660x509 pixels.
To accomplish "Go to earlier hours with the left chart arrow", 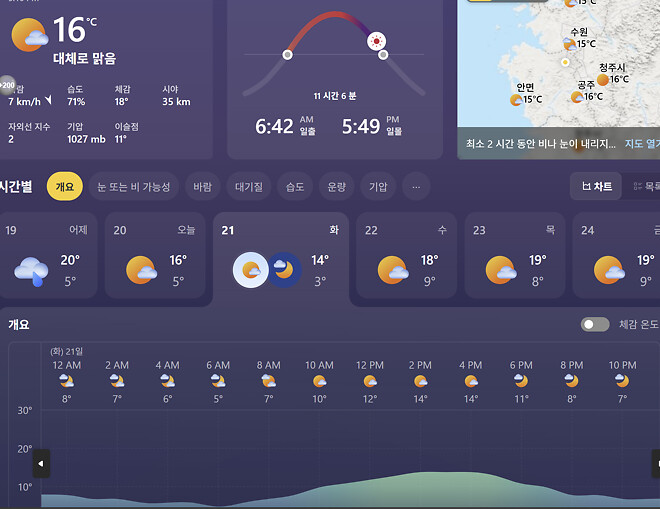I will [41, 464].
